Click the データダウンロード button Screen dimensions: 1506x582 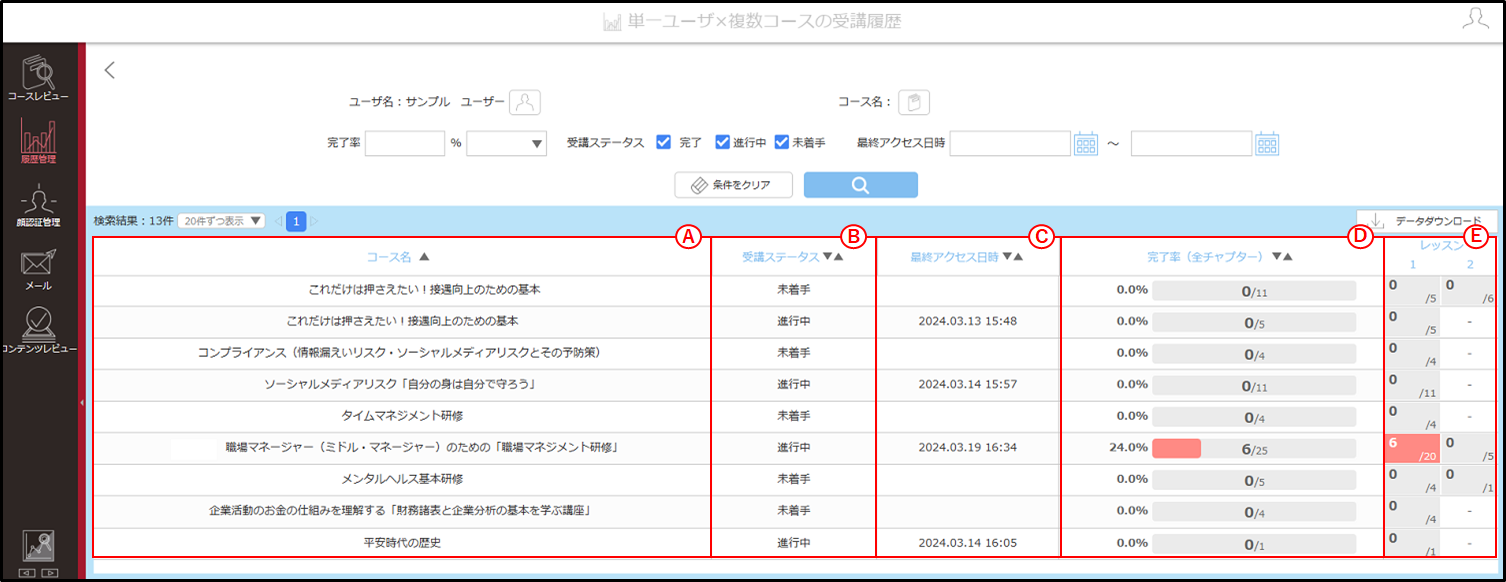coord(1427,221)
